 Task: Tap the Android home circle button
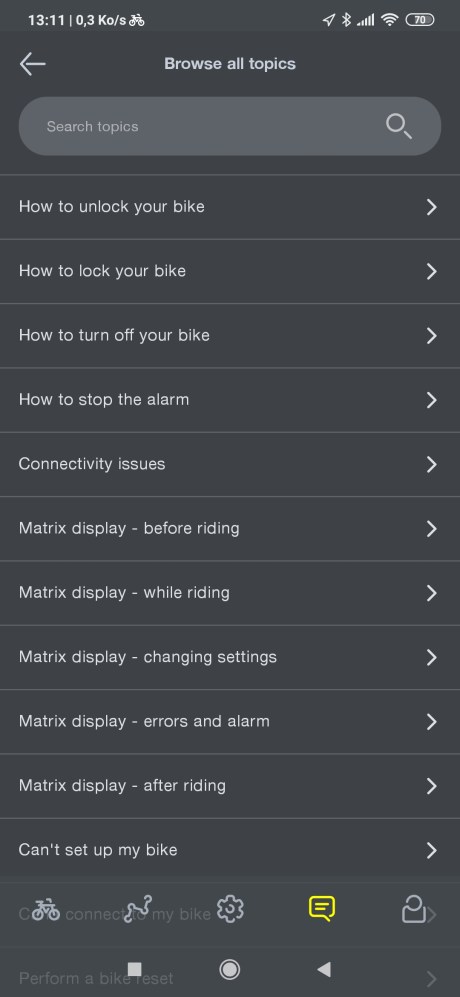230,969
